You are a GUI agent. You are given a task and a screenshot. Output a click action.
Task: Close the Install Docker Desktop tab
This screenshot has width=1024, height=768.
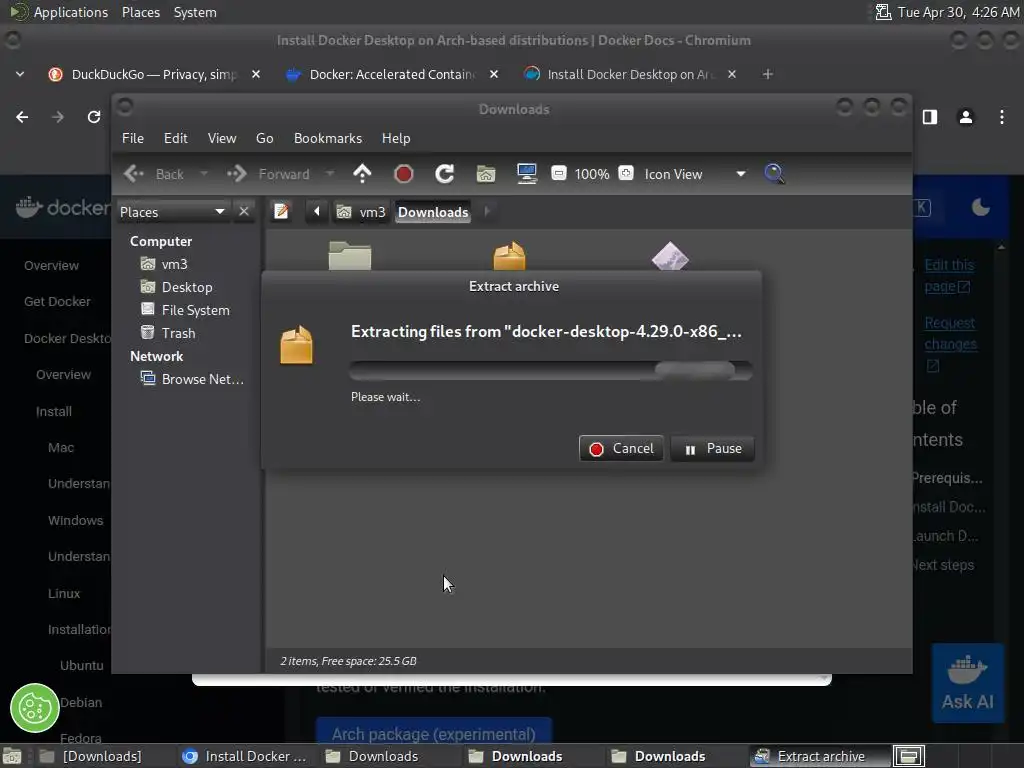[x=732, y=74]
